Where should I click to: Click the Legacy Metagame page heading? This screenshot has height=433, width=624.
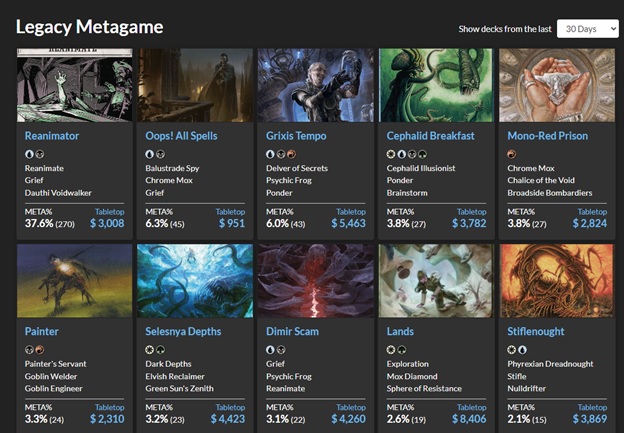pos(89,27)
